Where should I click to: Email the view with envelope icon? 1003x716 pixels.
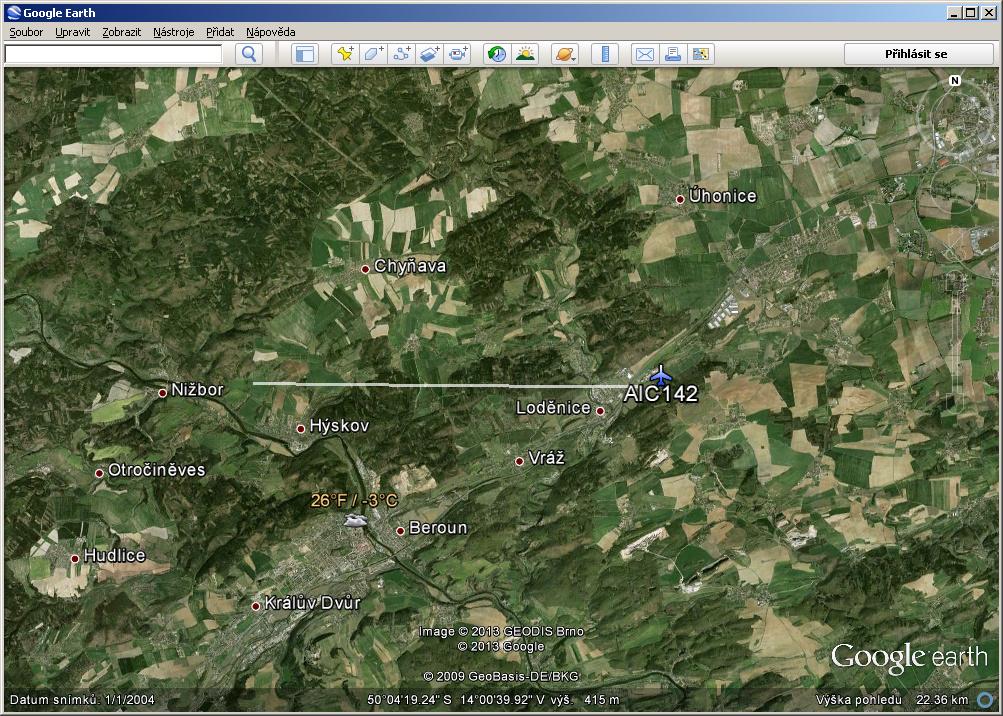click(644, 54)
